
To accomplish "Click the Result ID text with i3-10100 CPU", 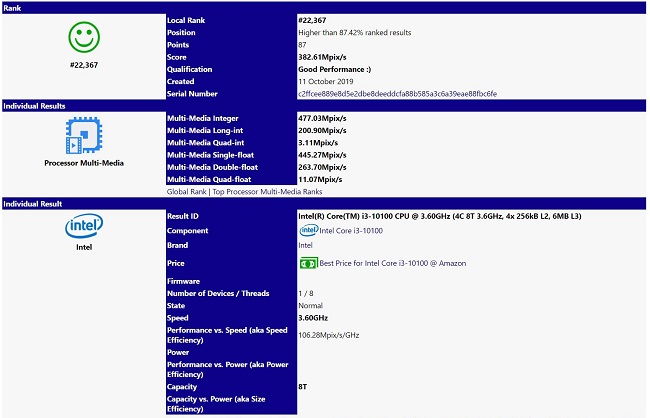I will click(440, 216).
